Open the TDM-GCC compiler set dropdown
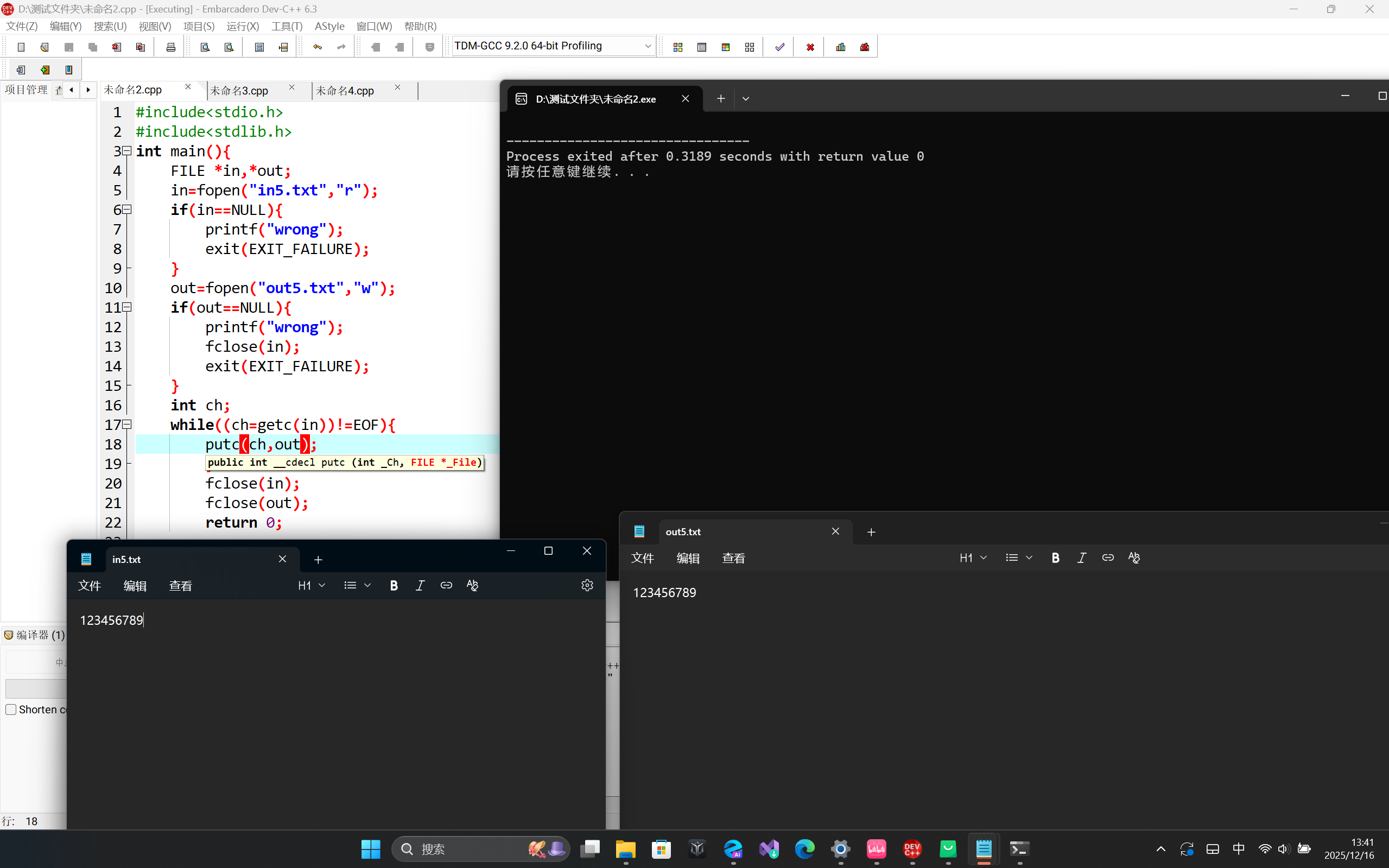 pyautogui.click(x=648, y=46)
